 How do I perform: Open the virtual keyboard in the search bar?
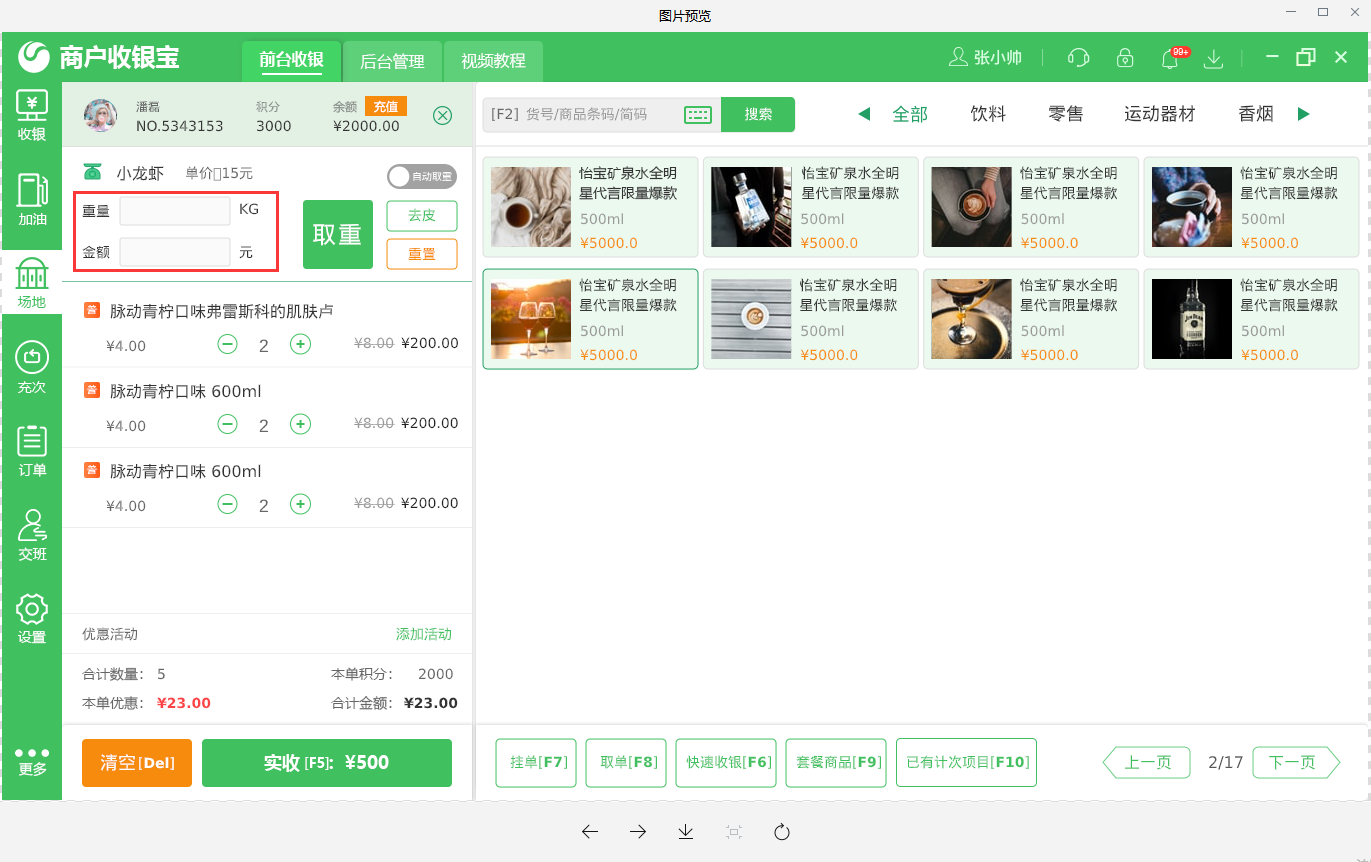tap(698, 114)
